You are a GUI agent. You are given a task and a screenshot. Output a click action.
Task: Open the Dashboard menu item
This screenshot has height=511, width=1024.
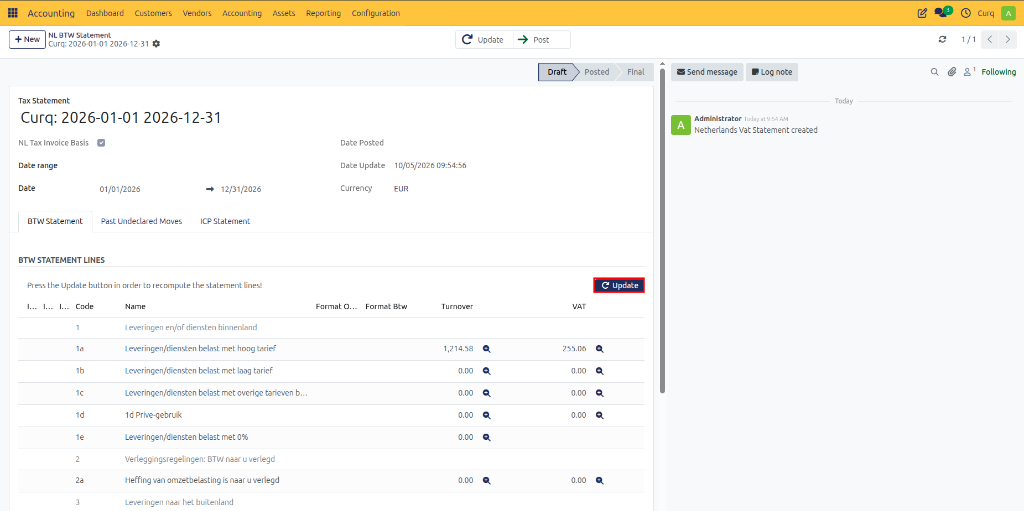click(105, 13)
